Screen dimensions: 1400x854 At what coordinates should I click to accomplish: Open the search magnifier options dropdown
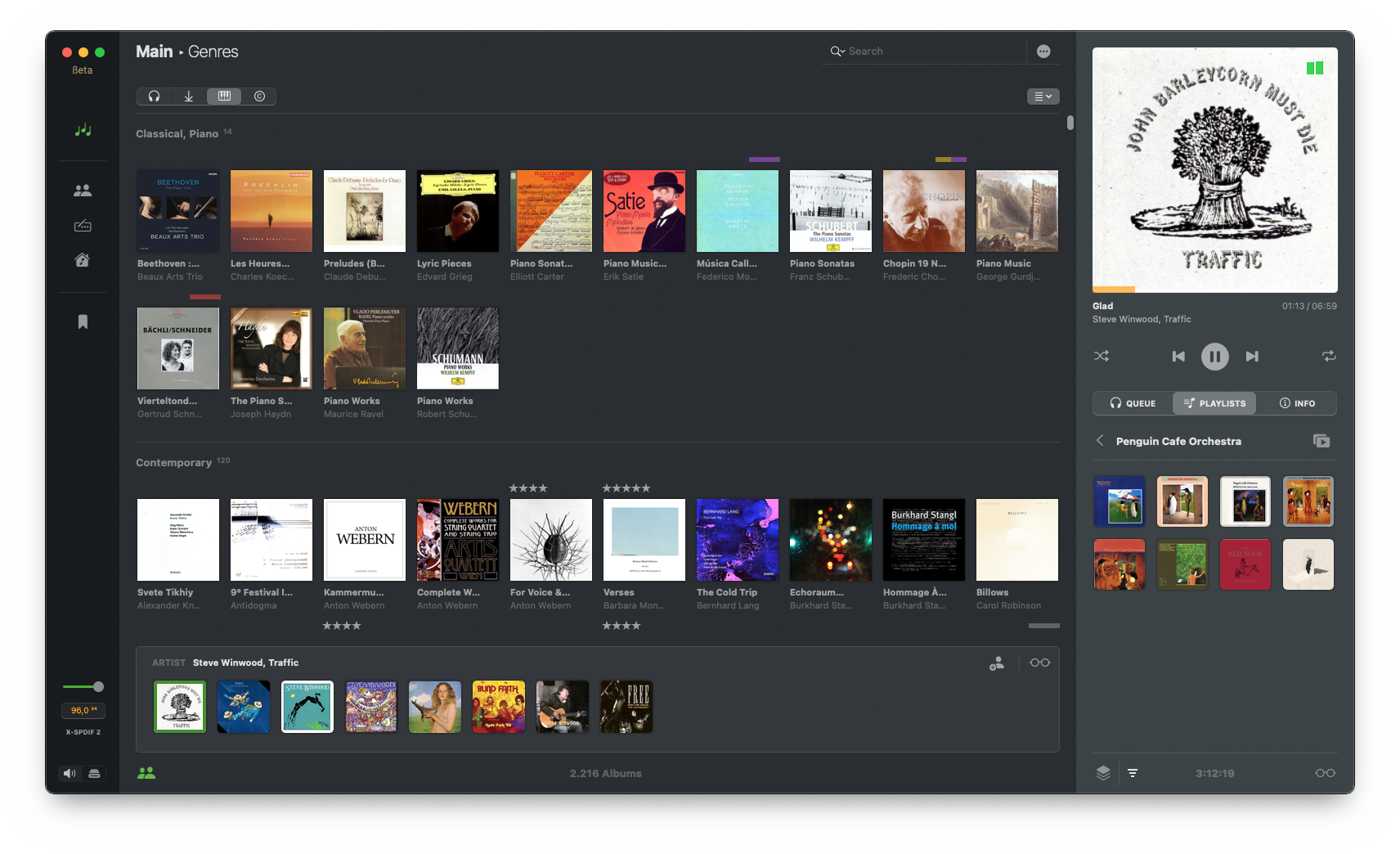pos(837,51)
